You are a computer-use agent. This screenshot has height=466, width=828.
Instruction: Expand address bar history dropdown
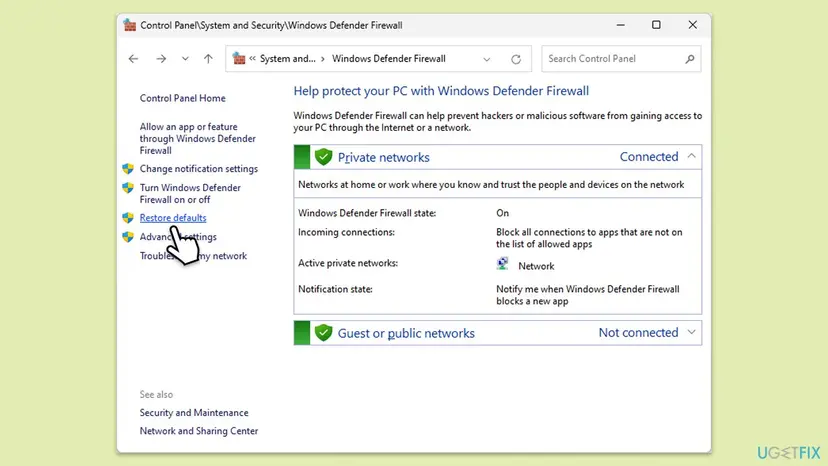pyautogui.click(x=486, y=59)
